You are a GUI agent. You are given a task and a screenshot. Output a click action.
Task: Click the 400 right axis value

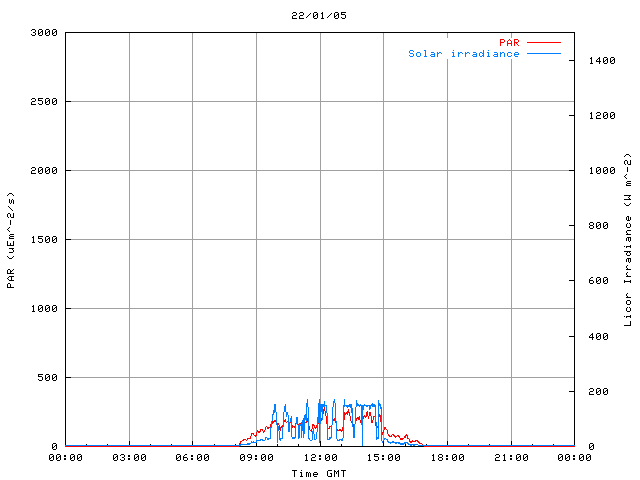pos(598,337)
